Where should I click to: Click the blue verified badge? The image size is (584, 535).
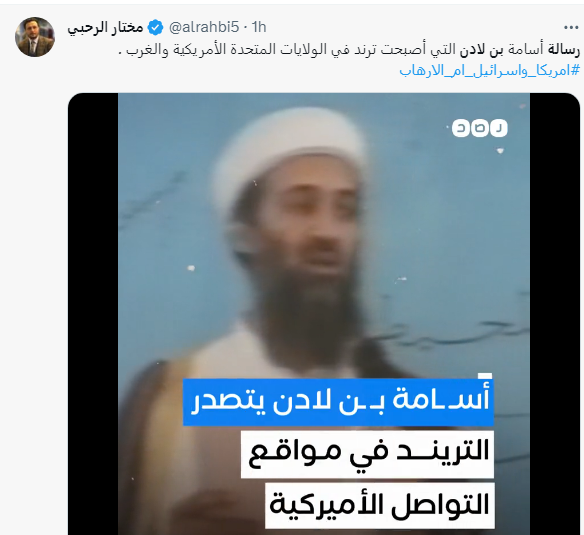coord(156,28)
